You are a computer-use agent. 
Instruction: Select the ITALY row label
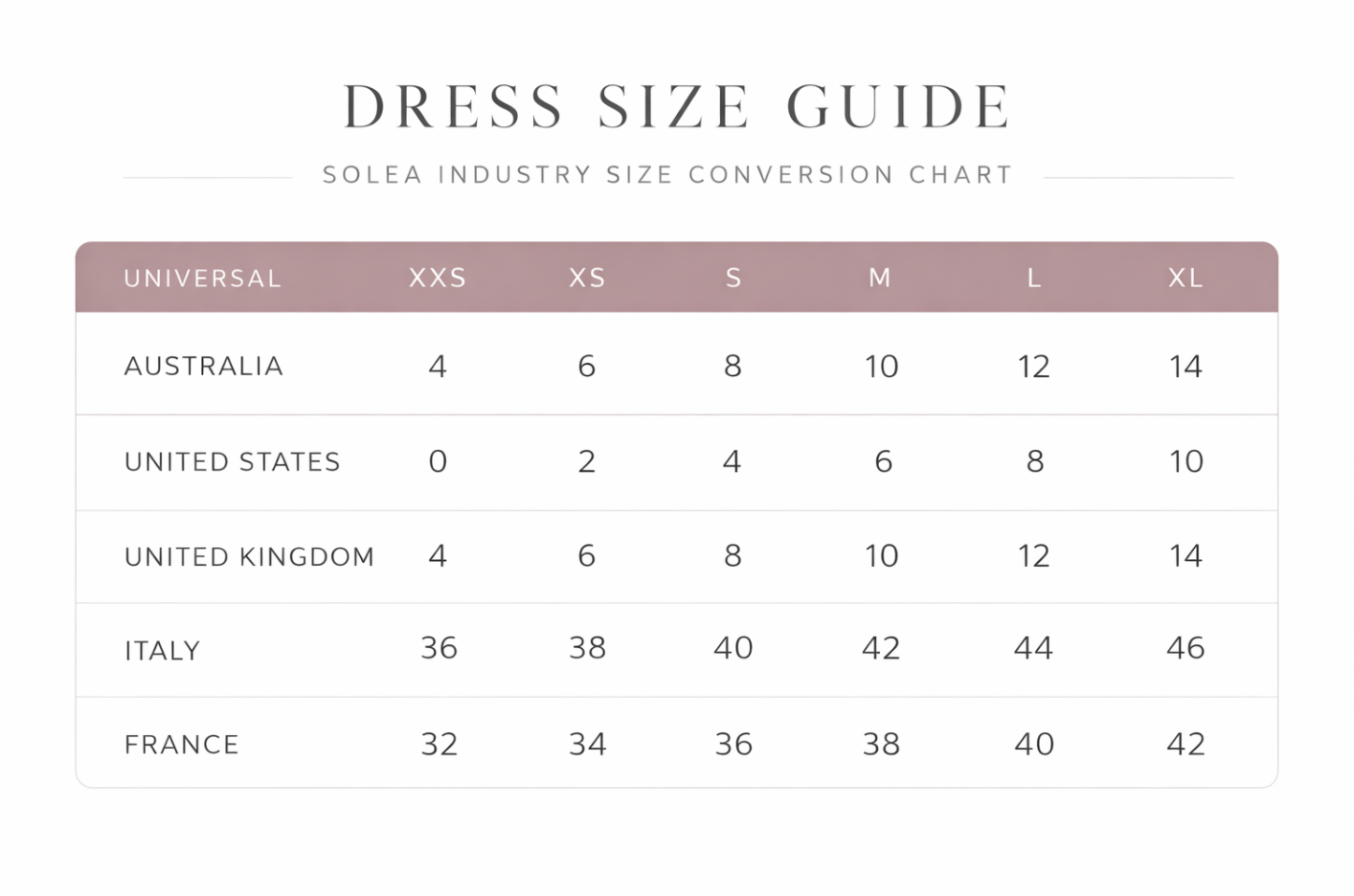pos(163,651)
